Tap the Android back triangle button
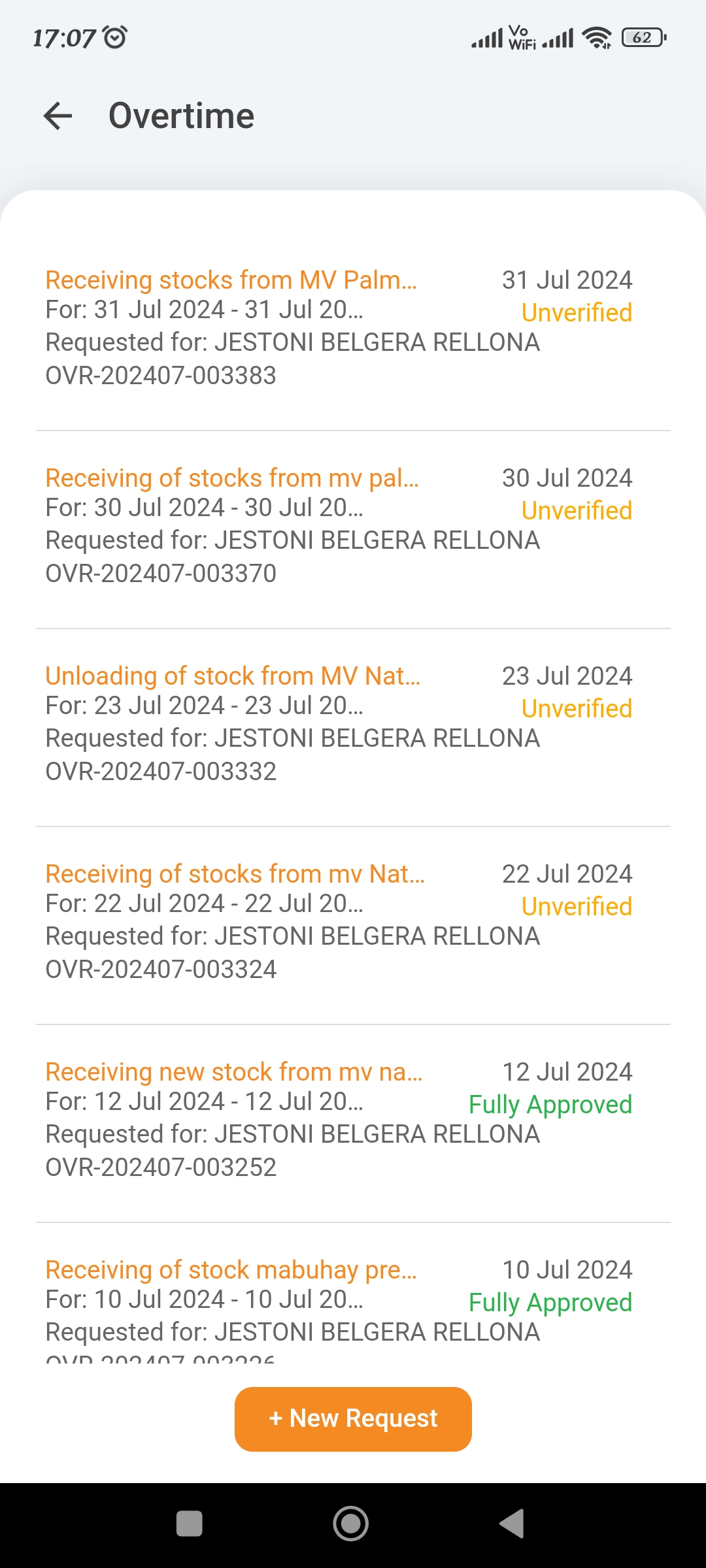 pos(512,1524)
